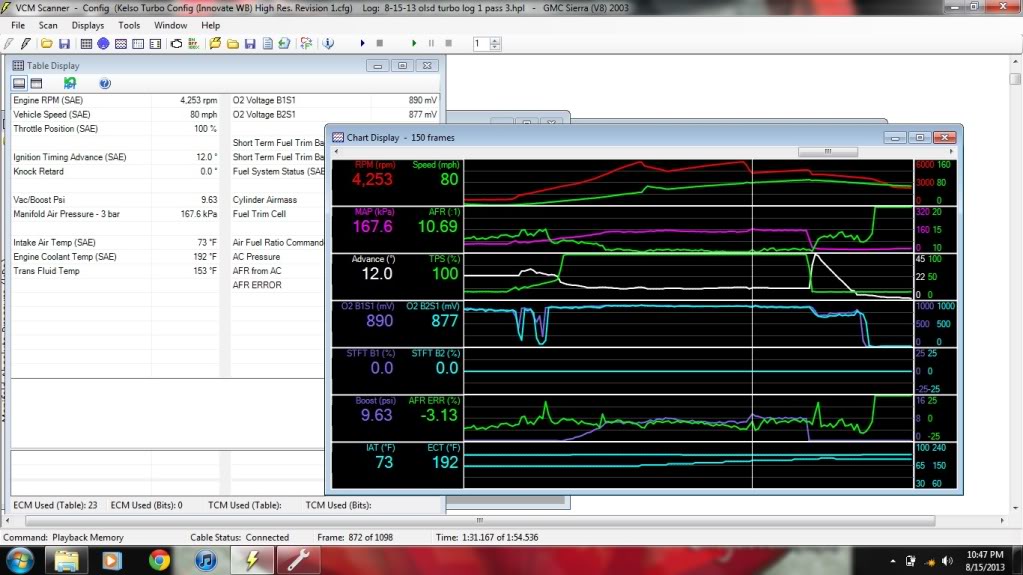1023x575 pixels.
Task: Click the plain yellow folder toolbar icon
Action: pos(233,44)
